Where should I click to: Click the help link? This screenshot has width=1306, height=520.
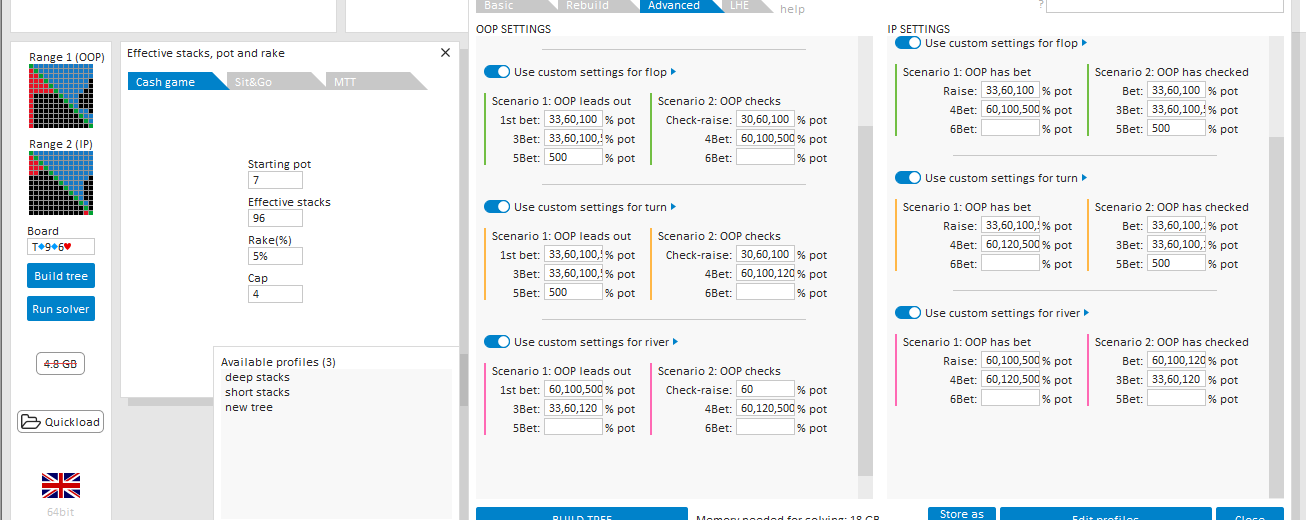(792, 9)
